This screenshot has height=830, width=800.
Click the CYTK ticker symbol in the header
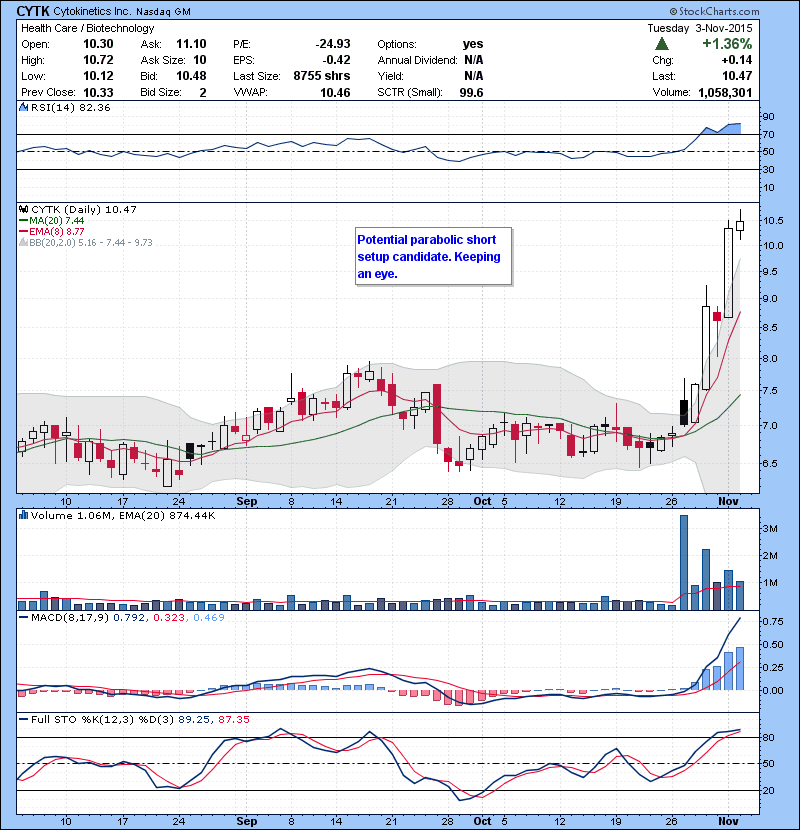tap(33, 11)
